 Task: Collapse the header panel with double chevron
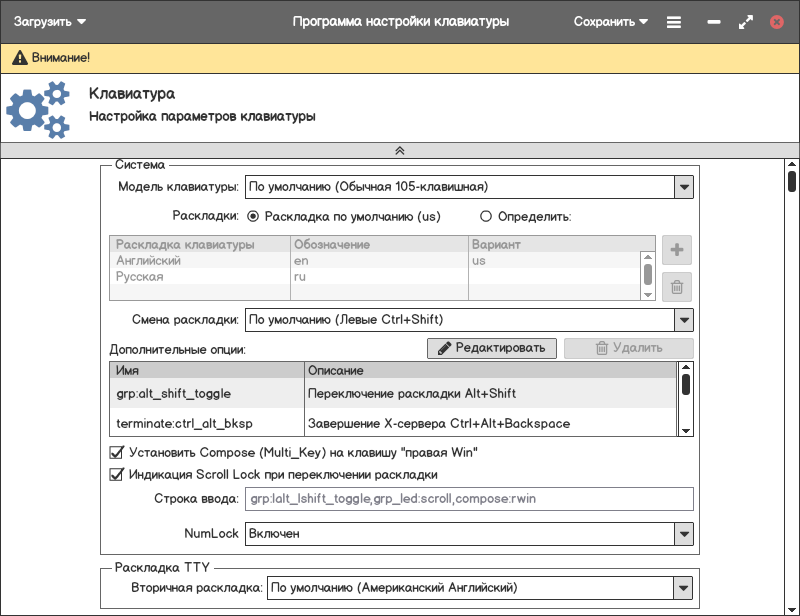400,150
